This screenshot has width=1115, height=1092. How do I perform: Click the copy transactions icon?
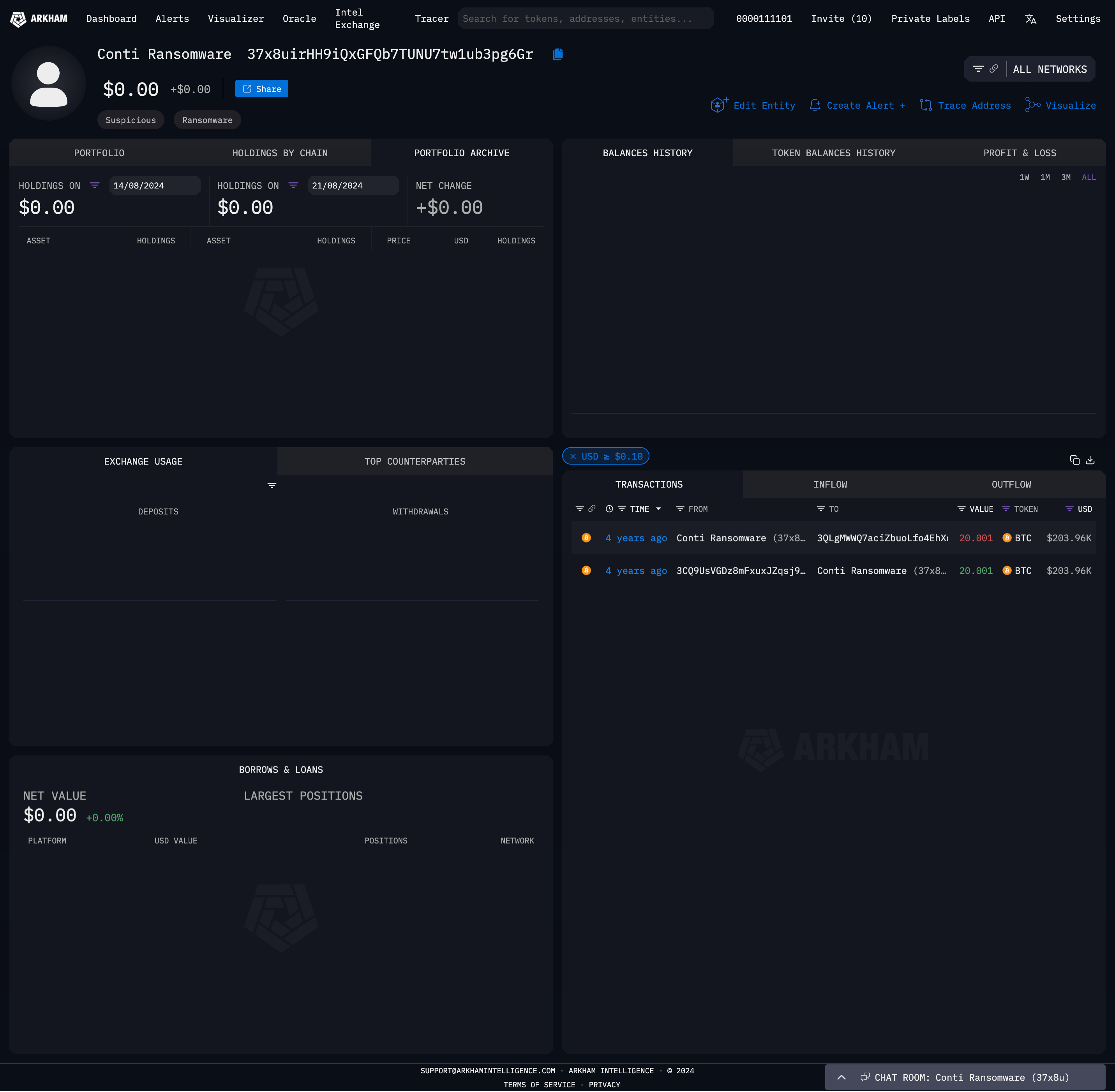tap(1074, 460)
